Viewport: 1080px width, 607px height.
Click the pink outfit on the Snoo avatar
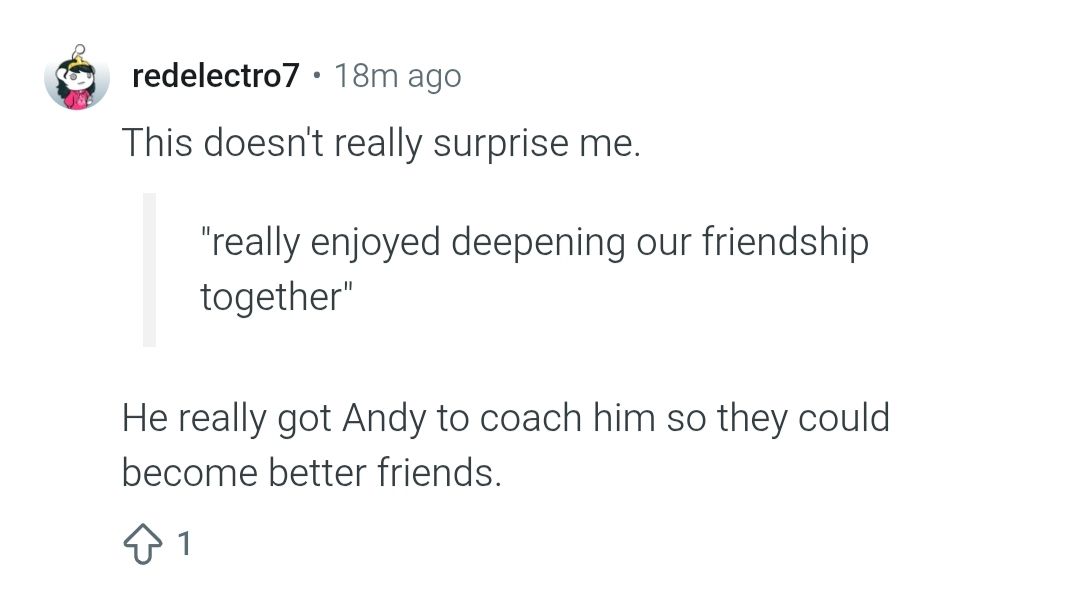pos(78,100)
